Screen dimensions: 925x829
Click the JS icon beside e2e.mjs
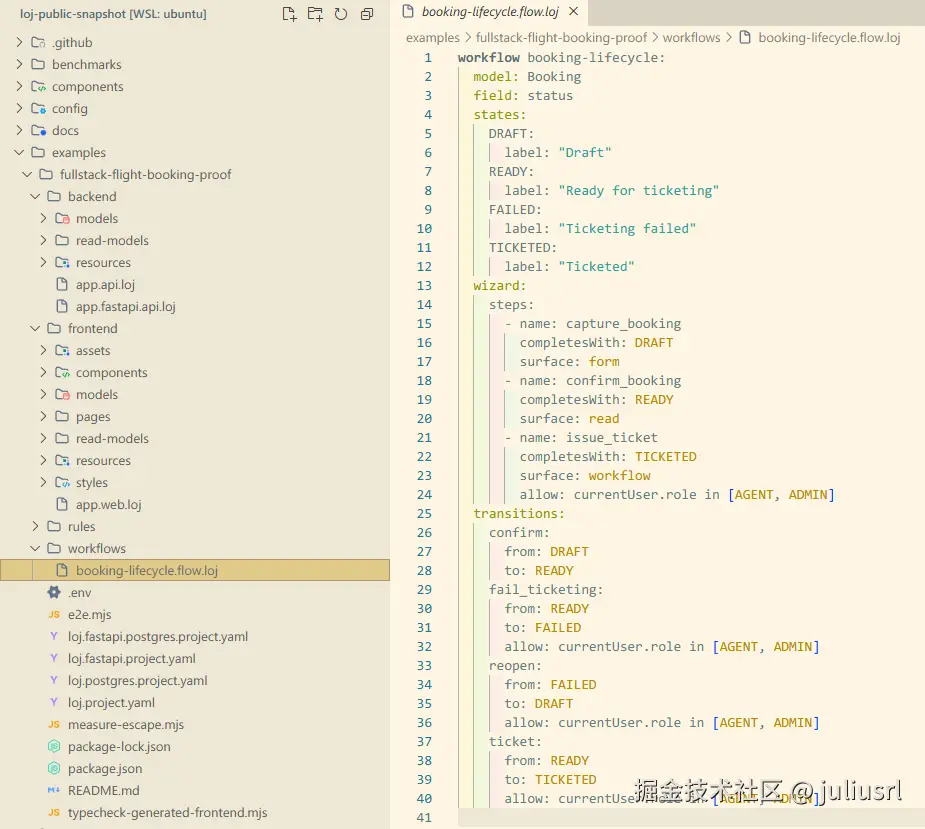pos(54,614)
